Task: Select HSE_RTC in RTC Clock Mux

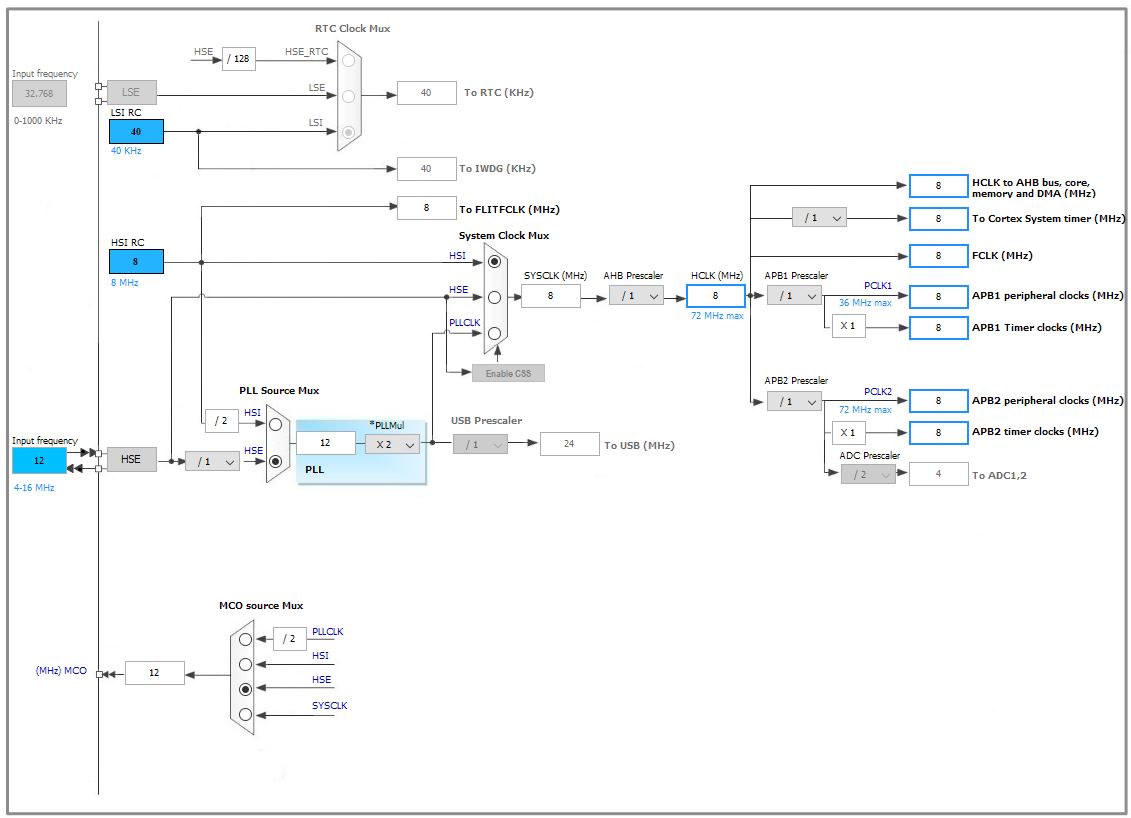Action: 348,61
